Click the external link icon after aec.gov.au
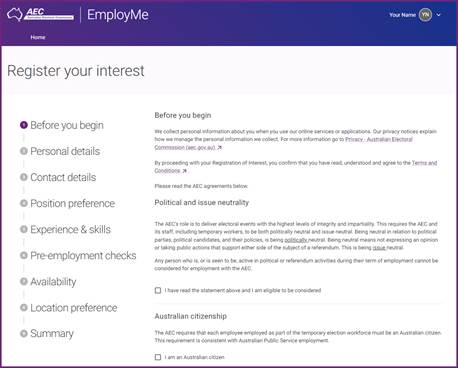The width and height of the screenshot is (458, 368). [219, 147]
